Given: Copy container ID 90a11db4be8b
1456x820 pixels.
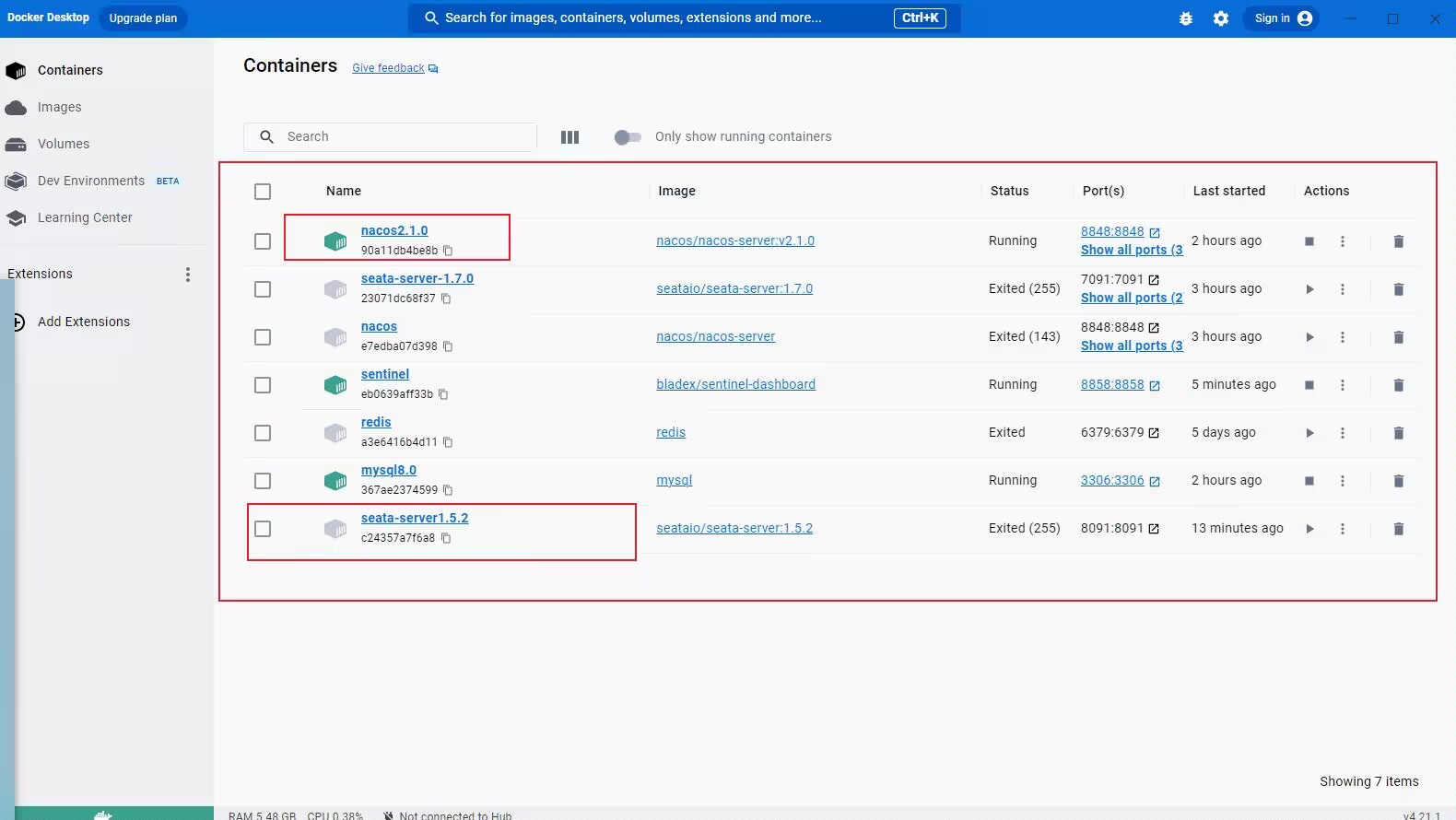Looking at the screenshot, I should [448, 251].
